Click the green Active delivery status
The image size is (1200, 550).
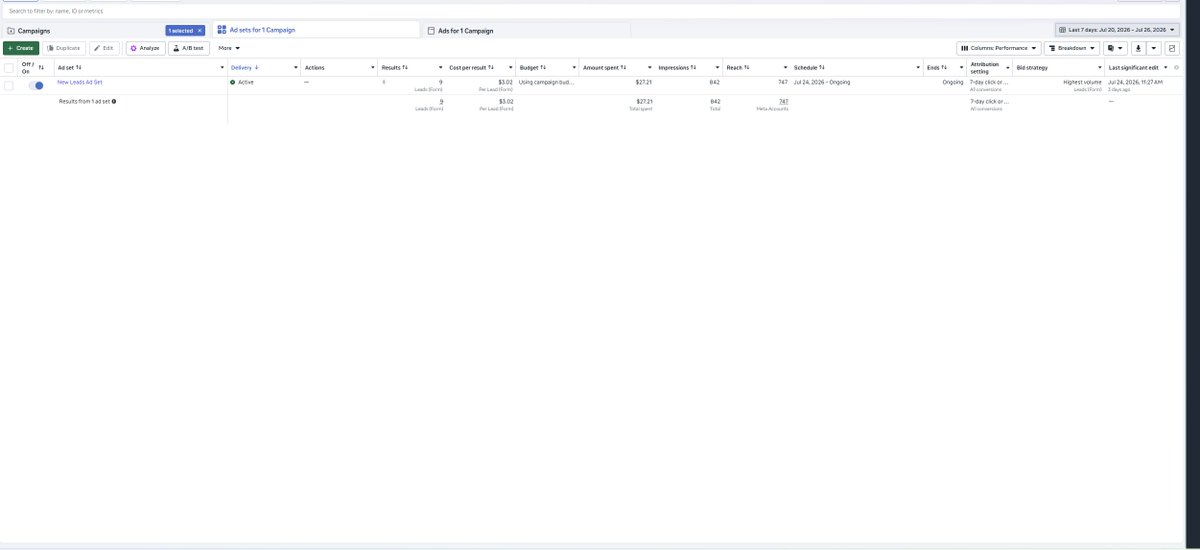242,82
